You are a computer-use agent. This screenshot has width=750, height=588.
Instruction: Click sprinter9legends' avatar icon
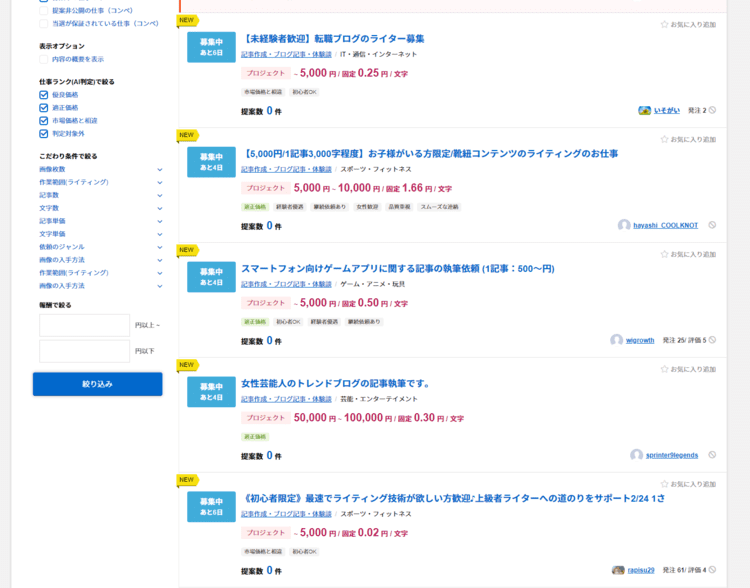[636, 455]
